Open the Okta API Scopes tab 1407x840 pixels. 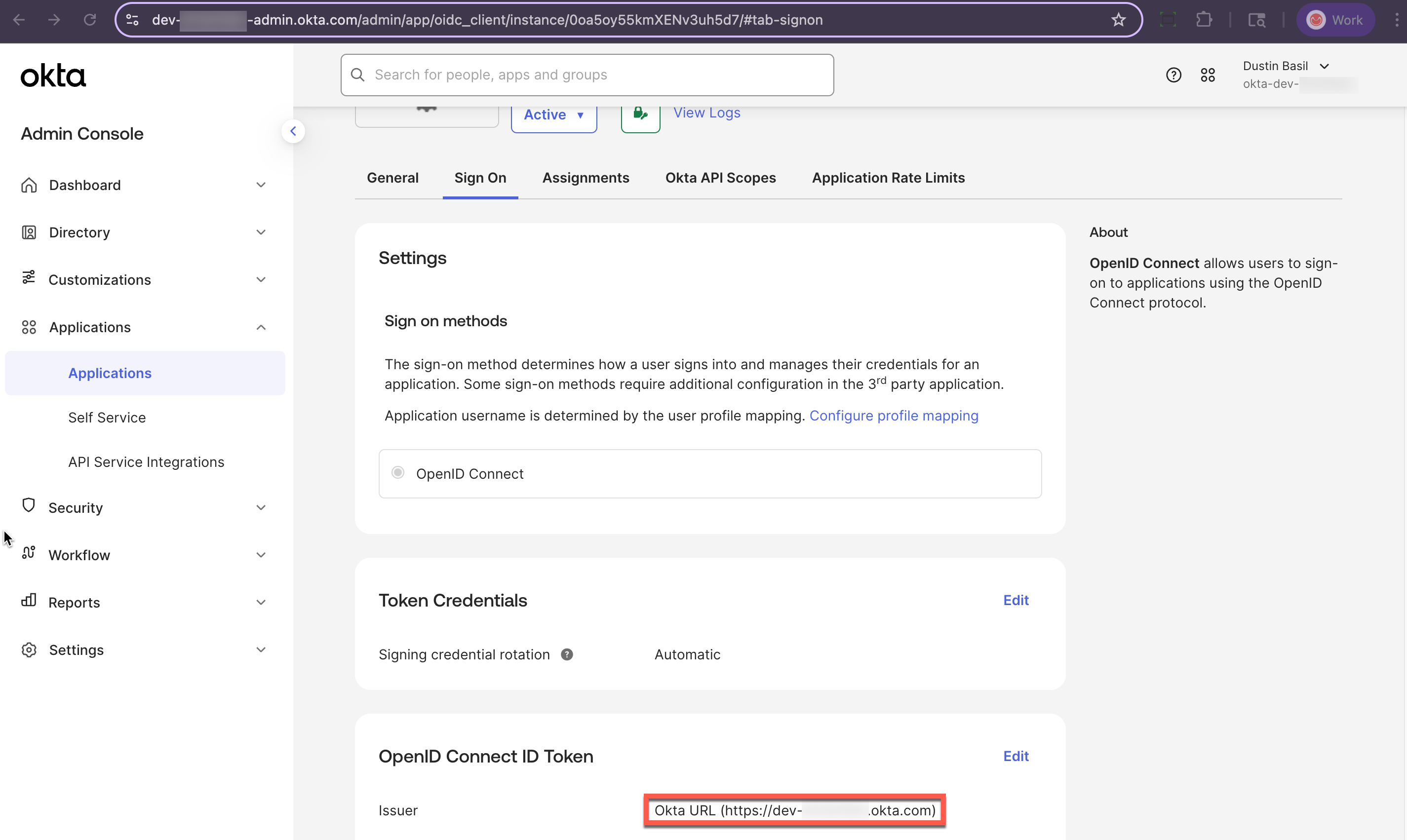pyautogui.click(x=720, y=178)
